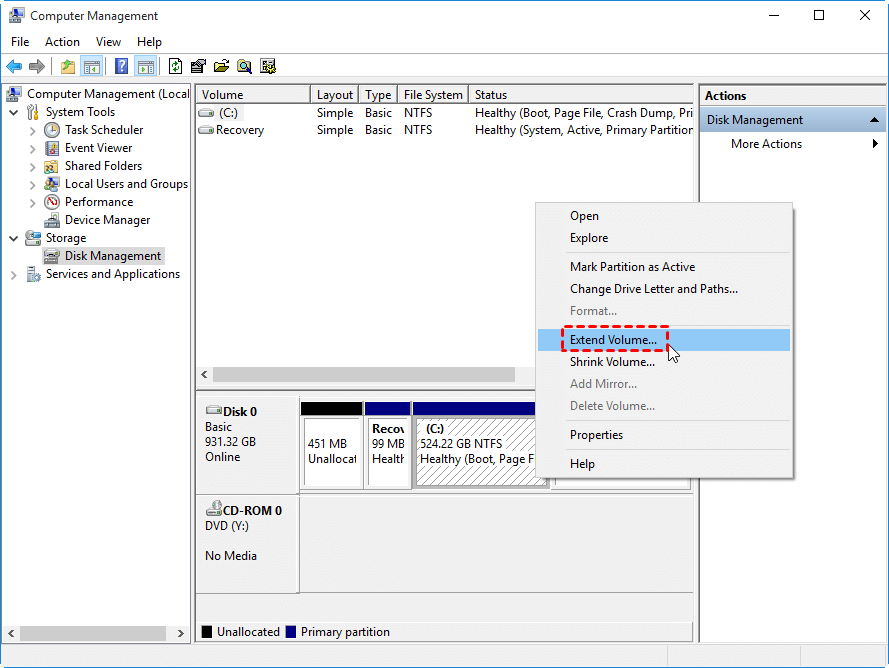Viewport: 889px width, 668px height.
Task: Sort by the File System column header
Action: (x=433, y=95)
